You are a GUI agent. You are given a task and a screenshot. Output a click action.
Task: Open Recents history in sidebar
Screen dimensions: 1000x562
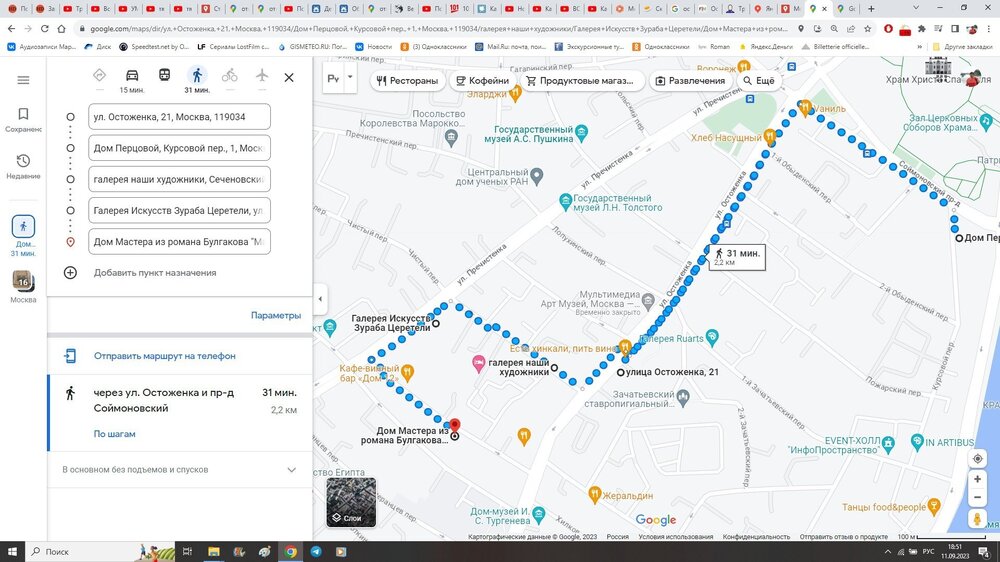click(23, 166)
